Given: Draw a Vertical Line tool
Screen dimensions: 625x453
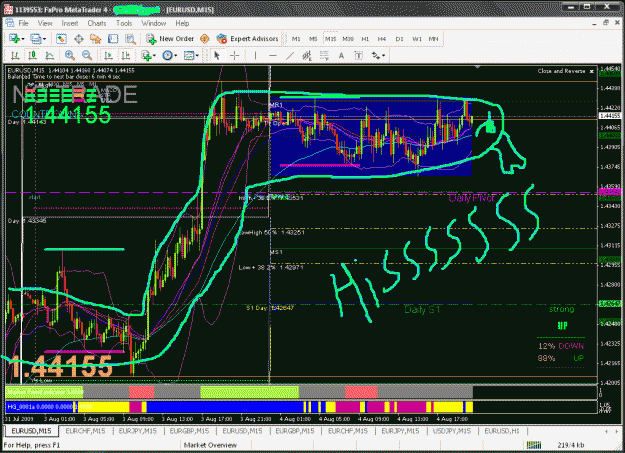Looking at the screenshot, I should pyautogui.click(x=256, y=55).
